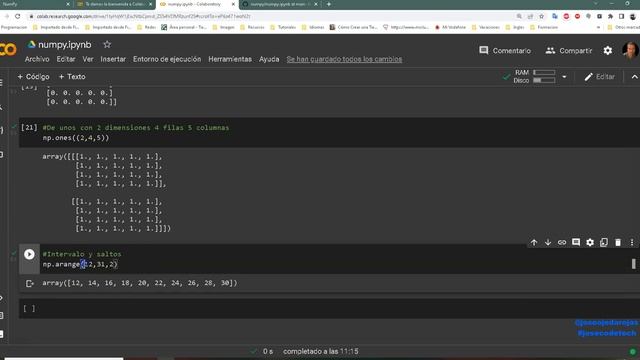Click the browser address bar URL
The image size is (640, 360).
click(143, 16)
